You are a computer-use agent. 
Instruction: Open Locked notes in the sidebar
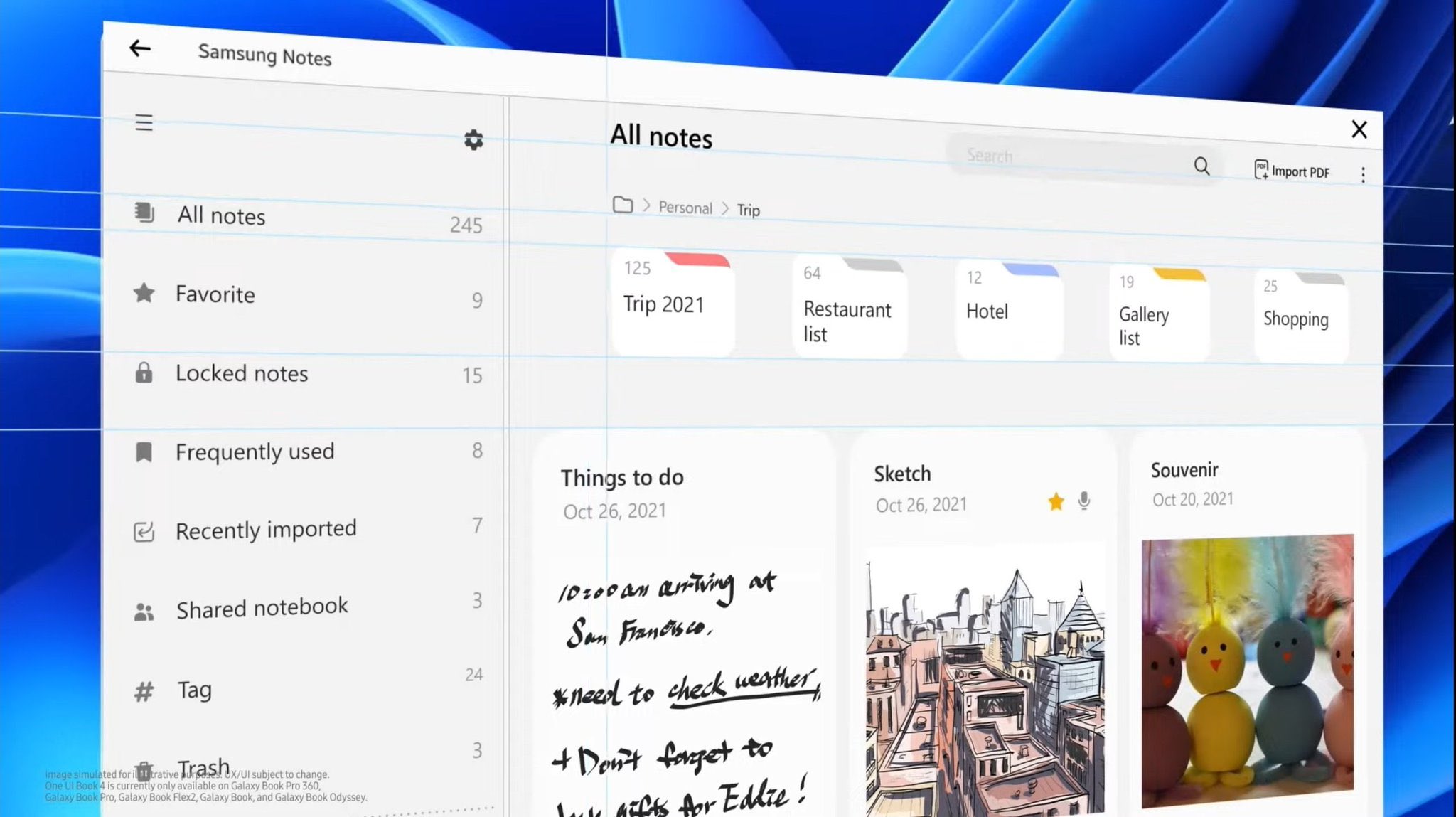[307, 373]
